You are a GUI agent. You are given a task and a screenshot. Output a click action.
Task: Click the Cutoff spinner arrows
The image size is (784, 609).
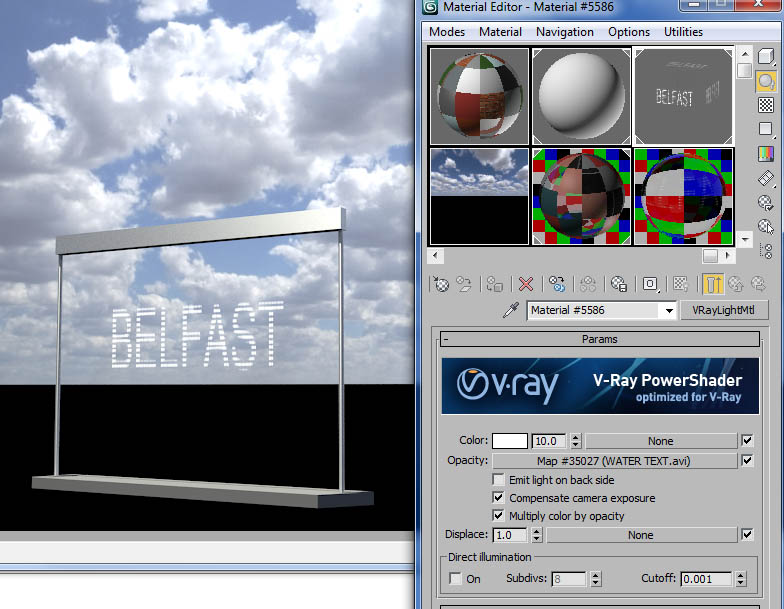tap(740, 579)
